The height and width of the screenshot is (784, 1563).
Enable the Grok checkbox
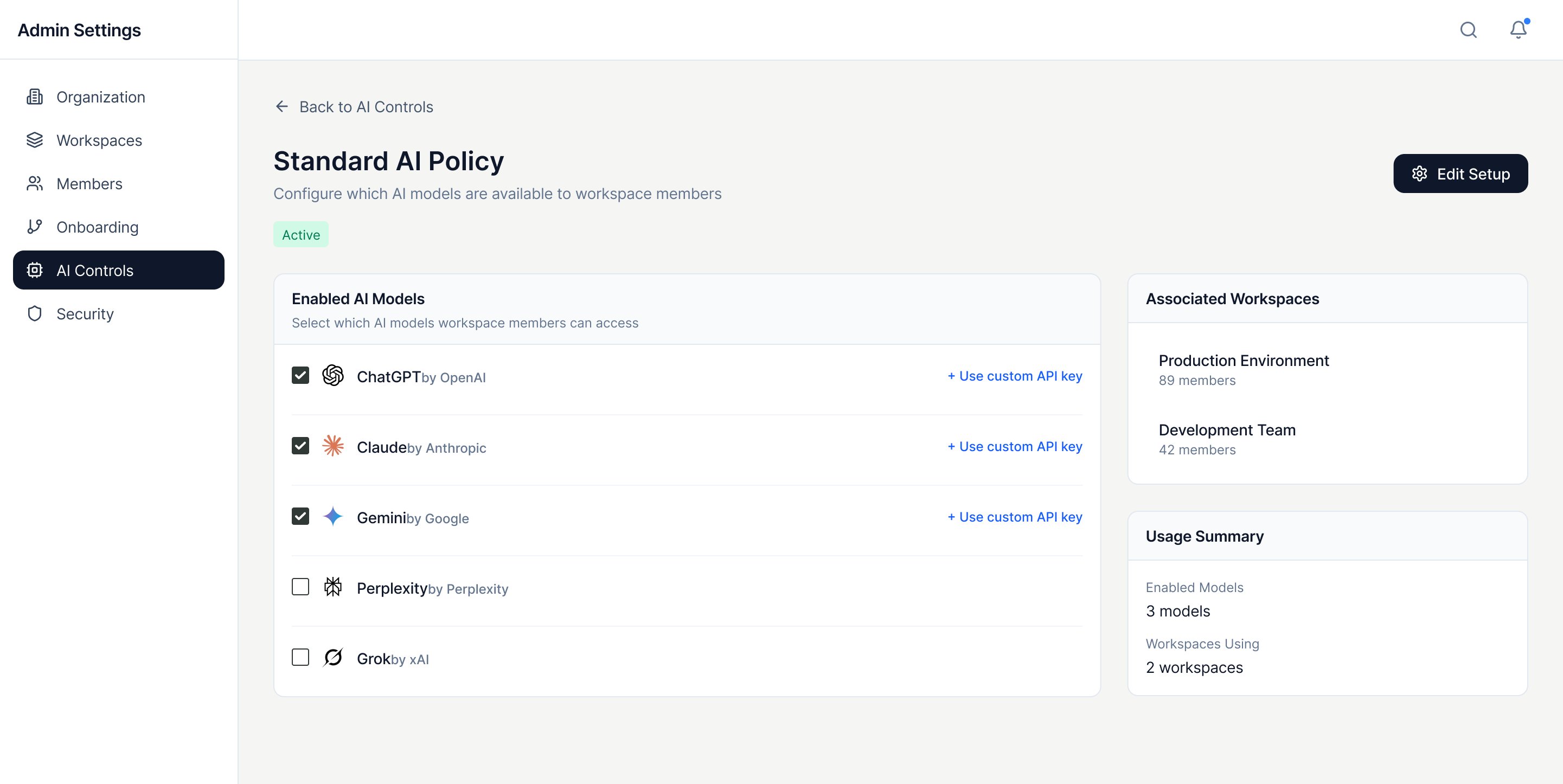click(300, 657)
